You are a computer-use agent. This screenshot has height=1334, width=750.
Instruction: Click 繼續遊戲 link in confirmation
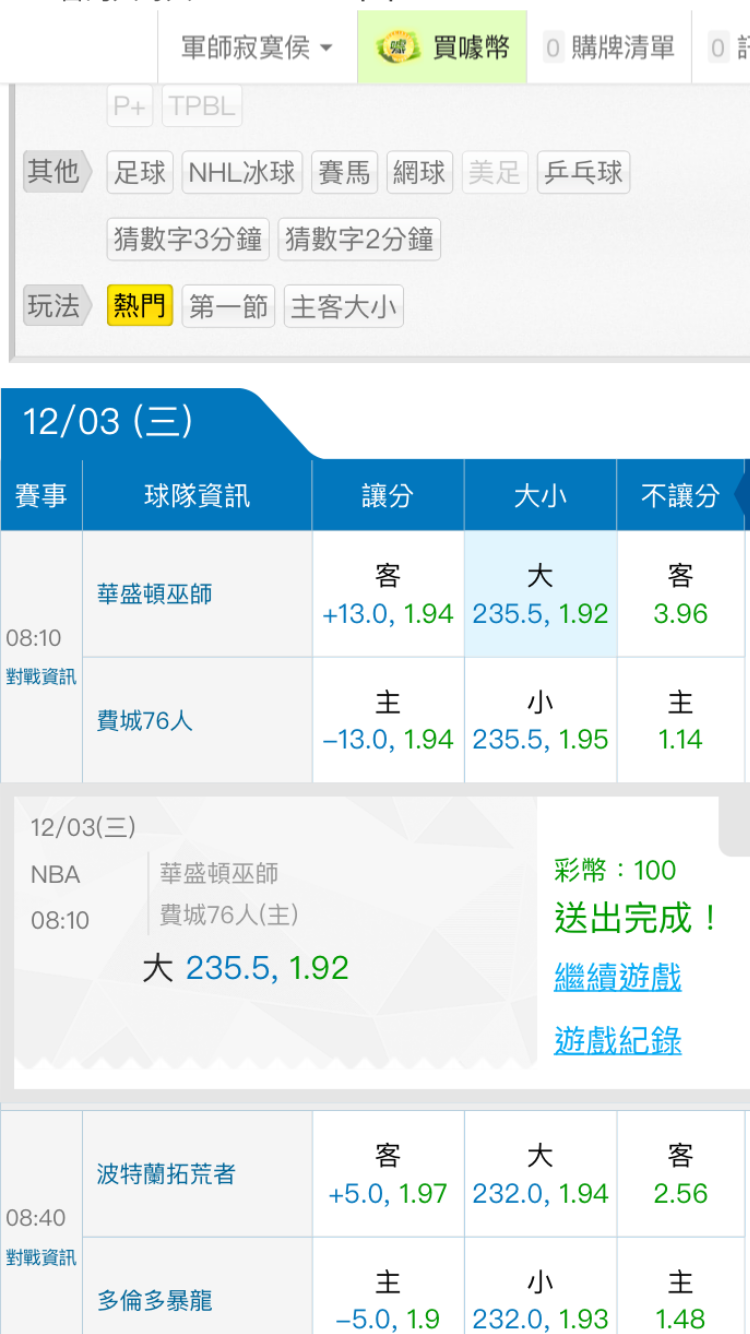tap(617, 977)
